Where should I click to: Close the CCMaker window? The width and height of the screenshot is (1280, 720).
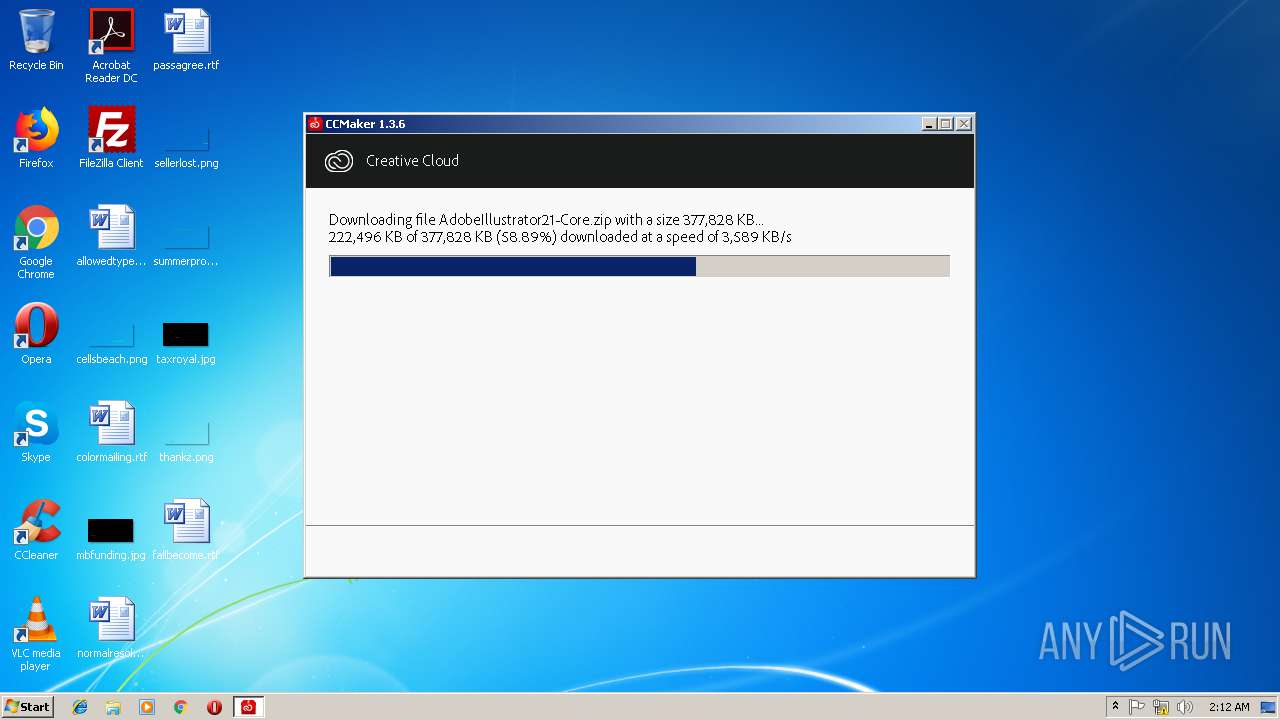pos(964,124)
